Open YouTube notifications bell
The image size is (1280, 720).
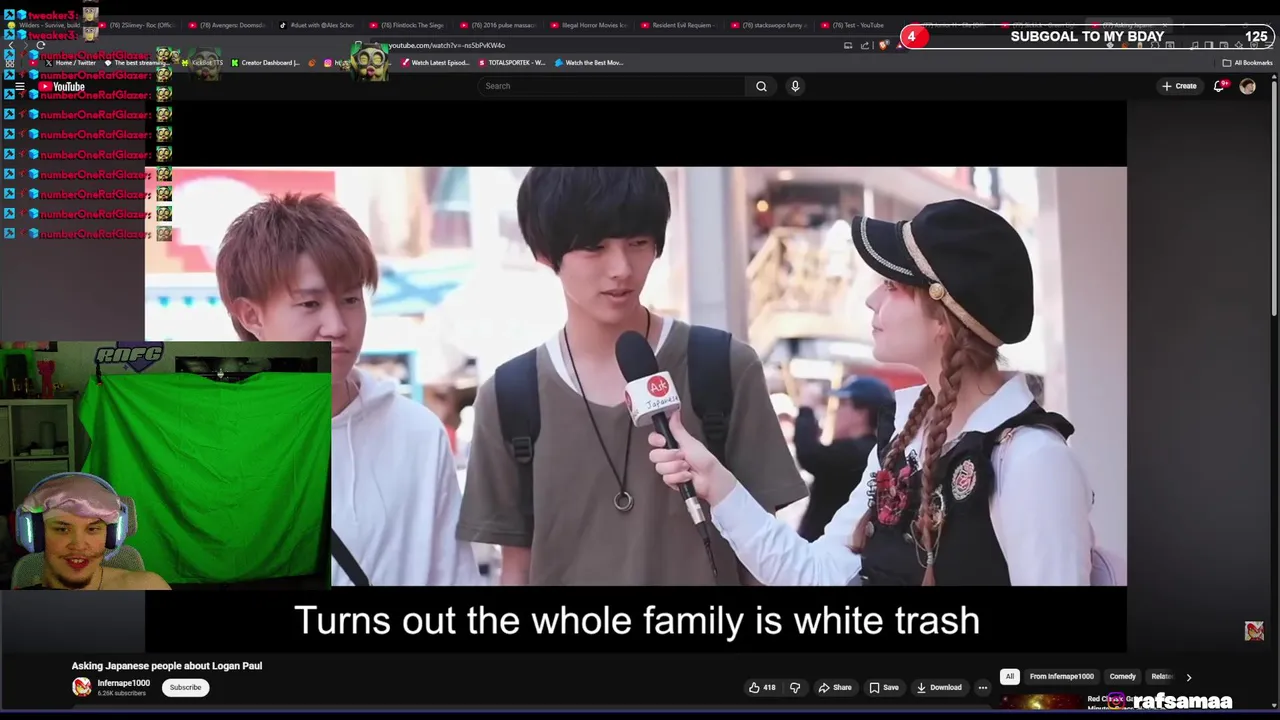pos(1219,86)
